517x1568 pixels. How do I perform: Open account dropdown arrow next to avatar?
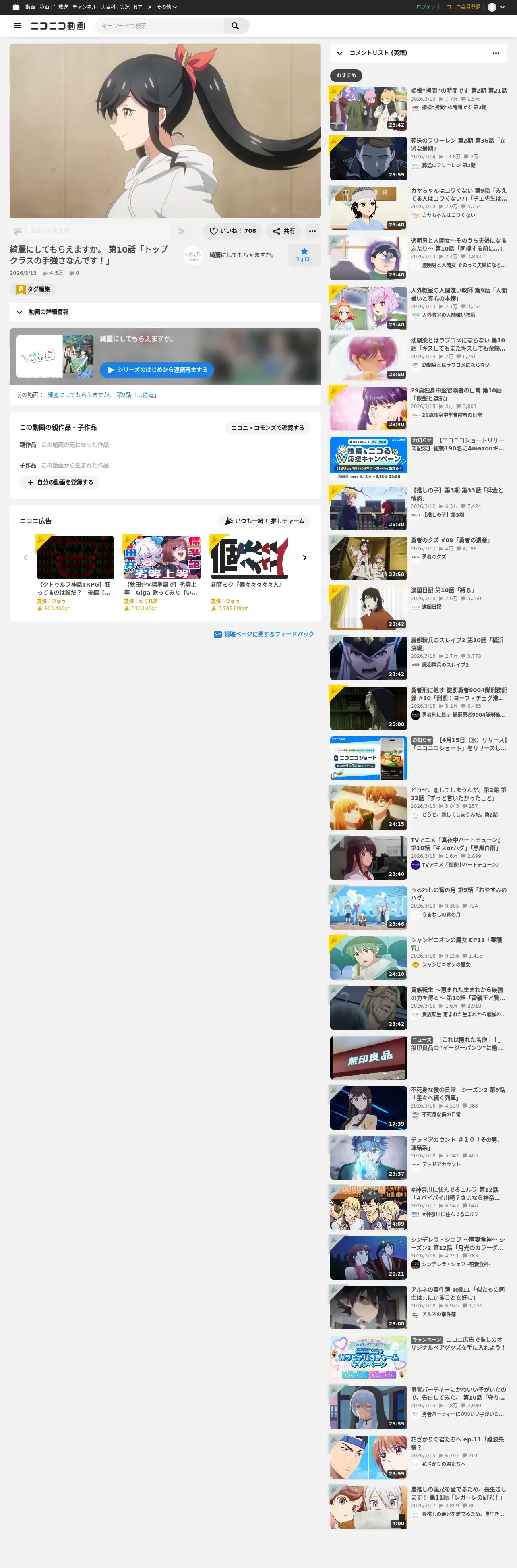503,7
